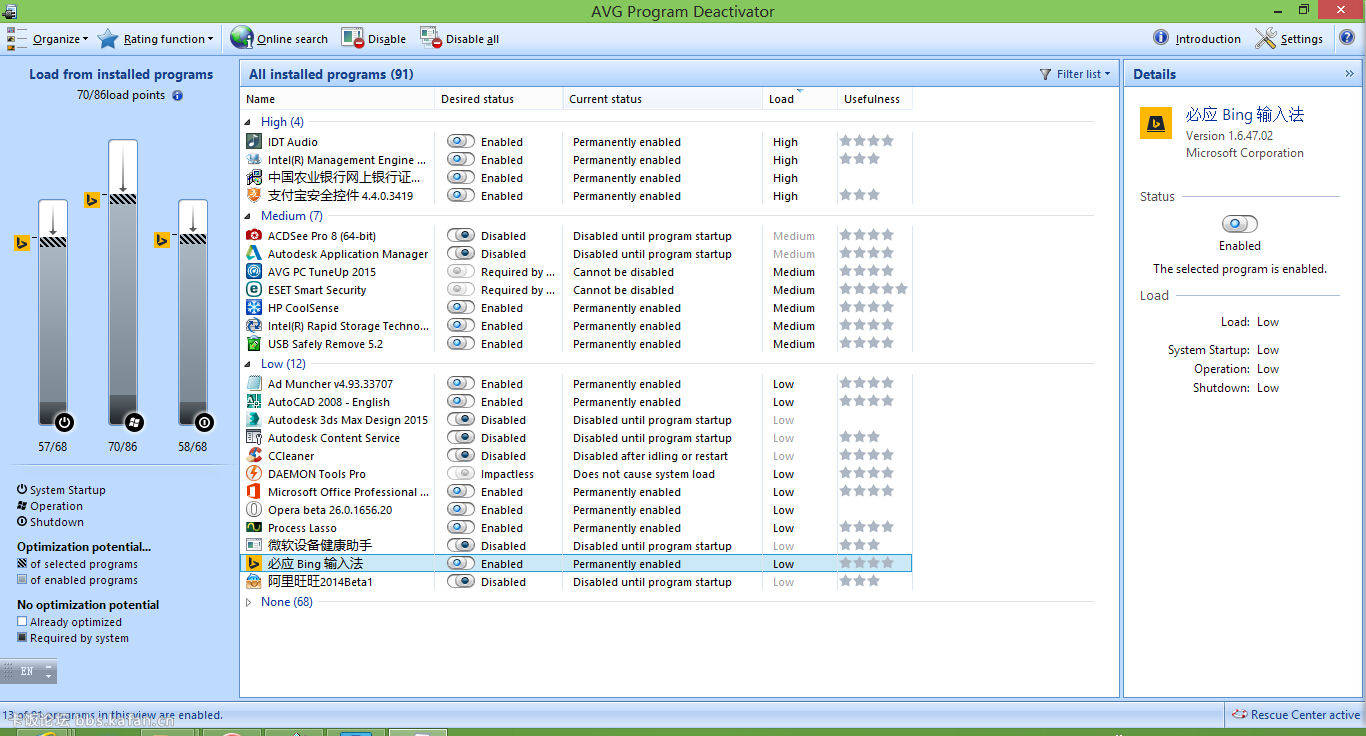Click the Autodesk 3ds Max Design icon

[x=254, y=420]
